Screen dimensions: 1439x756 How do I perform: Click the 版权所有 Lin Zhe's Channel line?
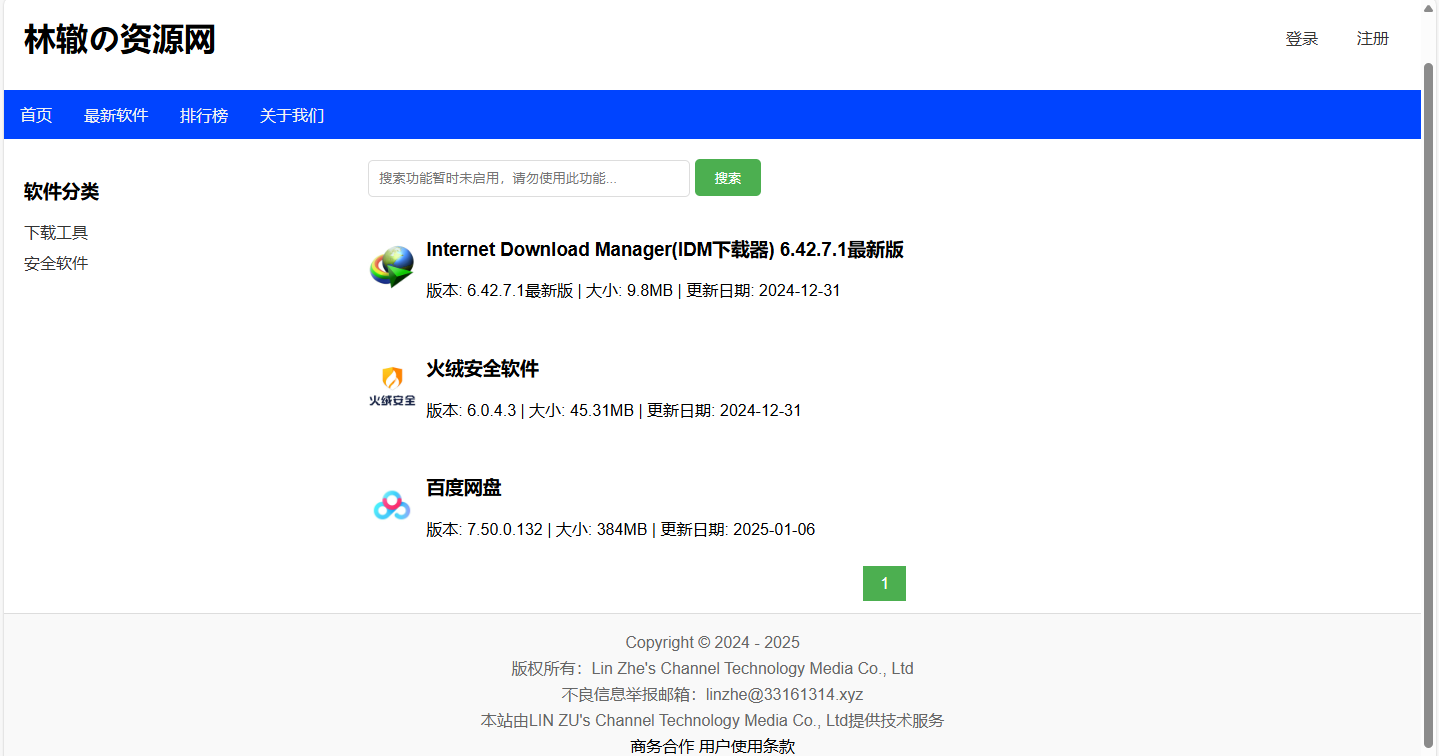click(x=713, y=668)
